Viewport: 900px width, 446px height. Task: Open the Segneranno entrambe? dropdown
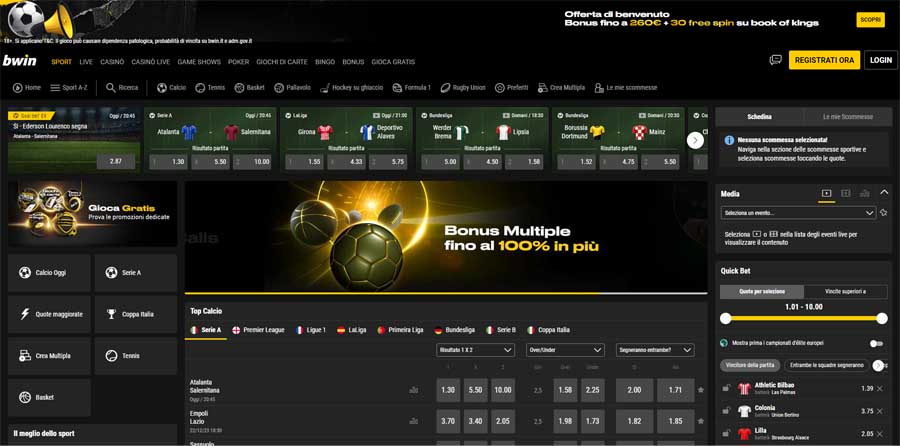point(655,350)
